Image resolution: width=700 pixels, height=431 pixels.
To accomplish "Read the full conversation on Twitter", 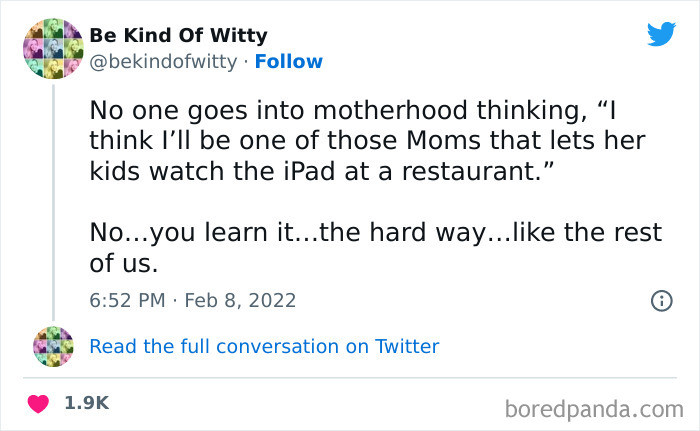I will (x=264, y=347).
